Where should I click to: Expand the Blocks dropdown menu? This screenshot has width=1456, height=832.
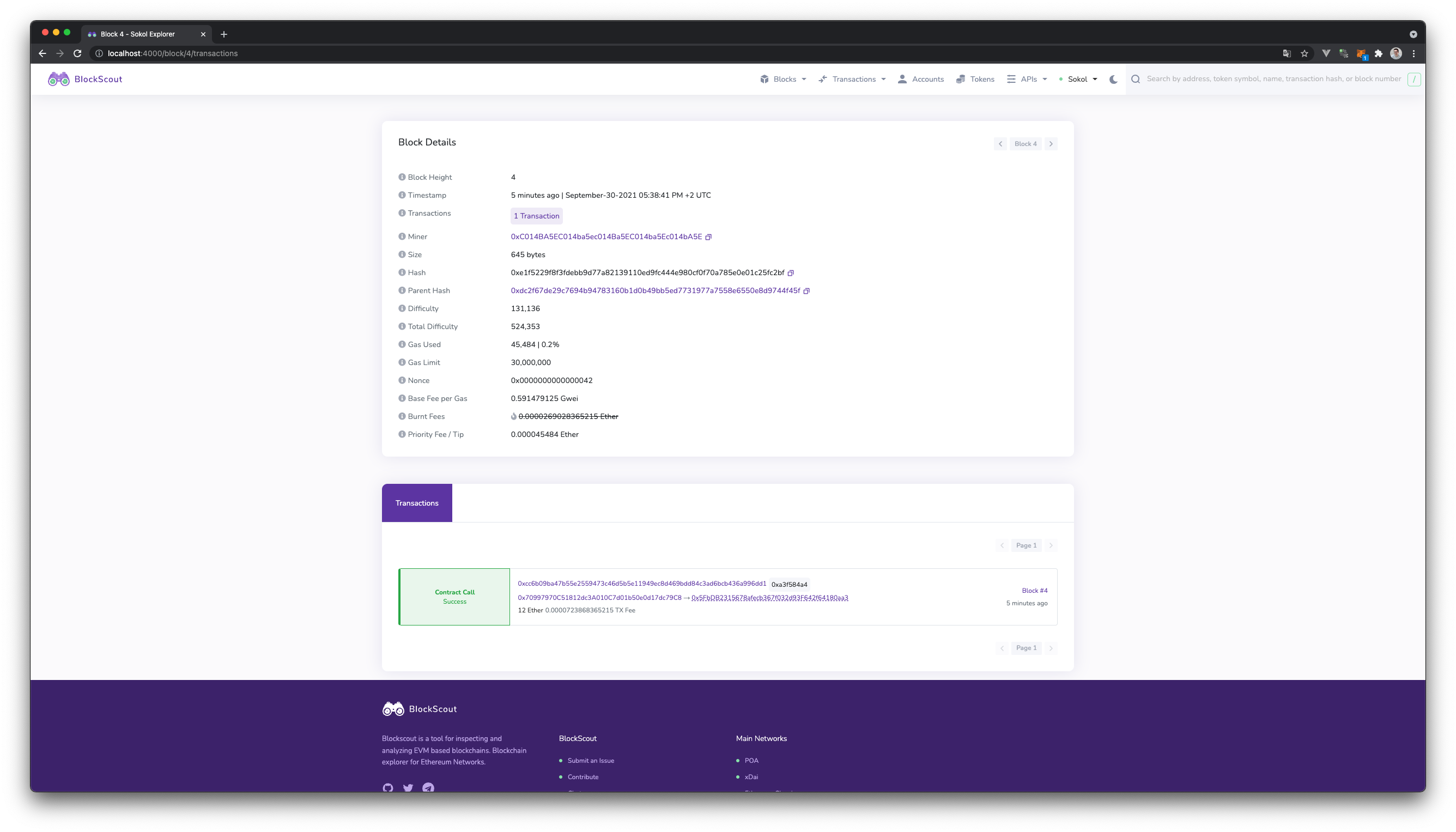click(x=784, y=80)
